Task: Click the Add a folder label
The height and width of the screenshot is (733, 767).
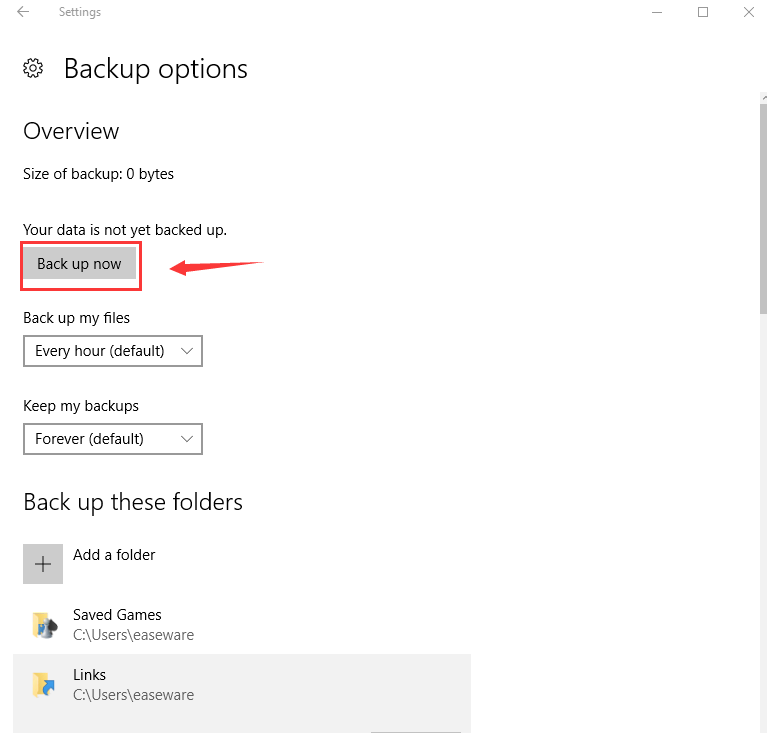Action: tap(114, 554)
